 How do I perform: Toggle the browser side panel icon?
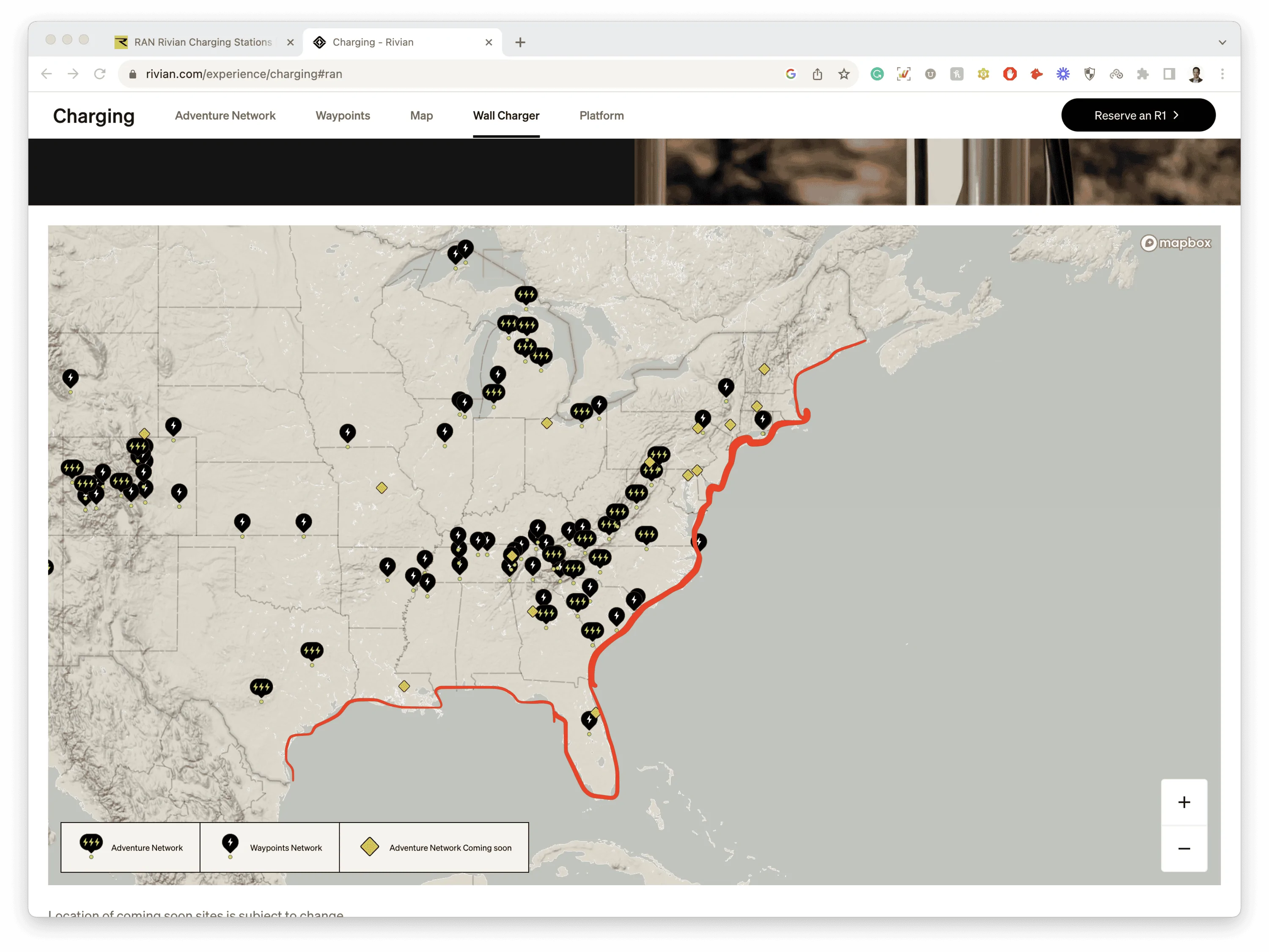1169,74
